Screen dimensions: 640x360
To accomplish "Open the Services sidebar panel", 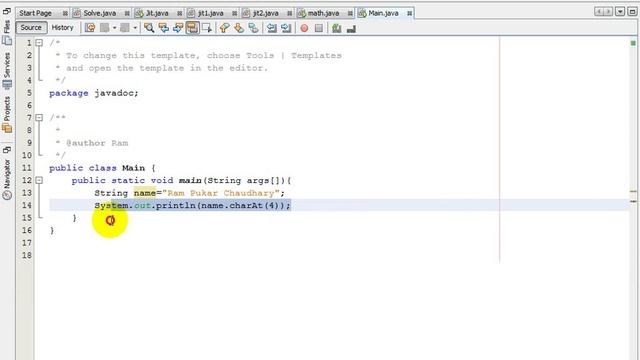I will 7,70.
